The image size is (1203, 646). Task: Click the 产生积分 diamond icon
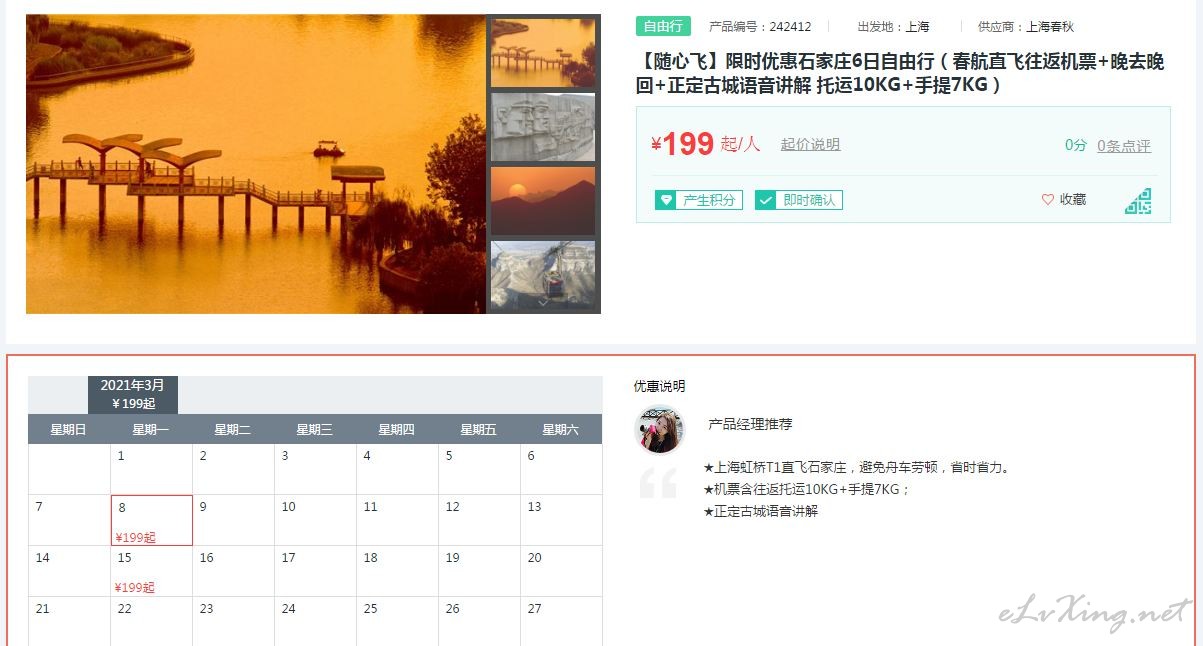pos(665,200)
